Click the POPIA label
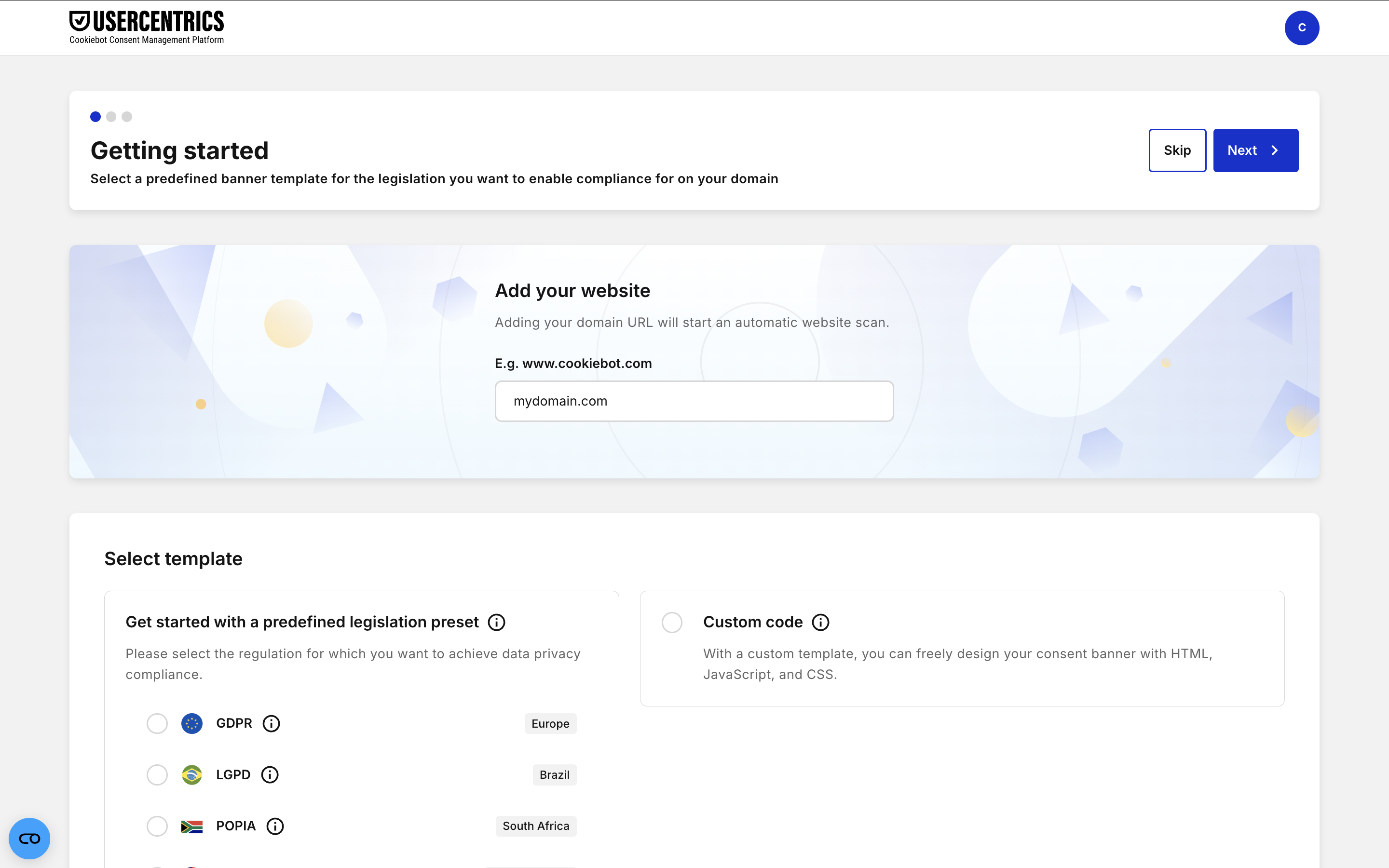 tap(236, 826)
